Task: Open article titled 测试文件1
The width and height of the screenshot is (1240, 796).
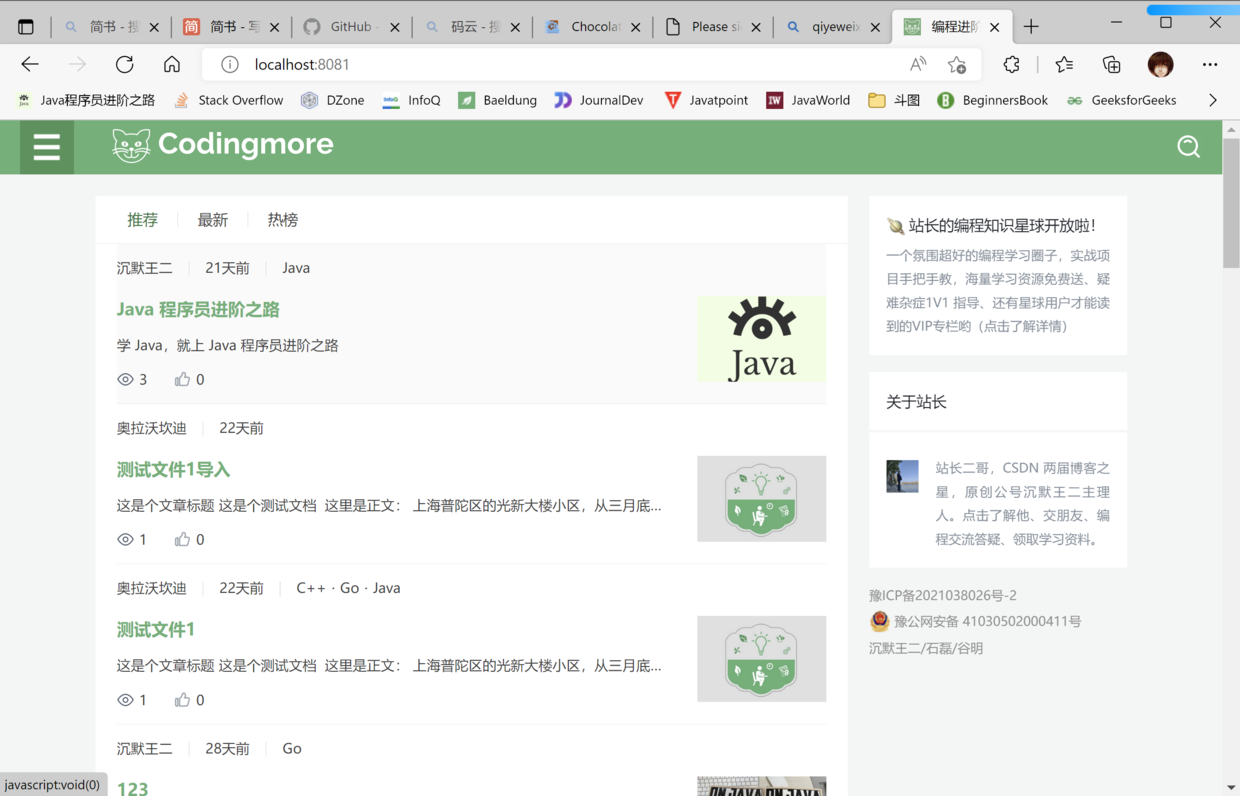Action: 155,629
